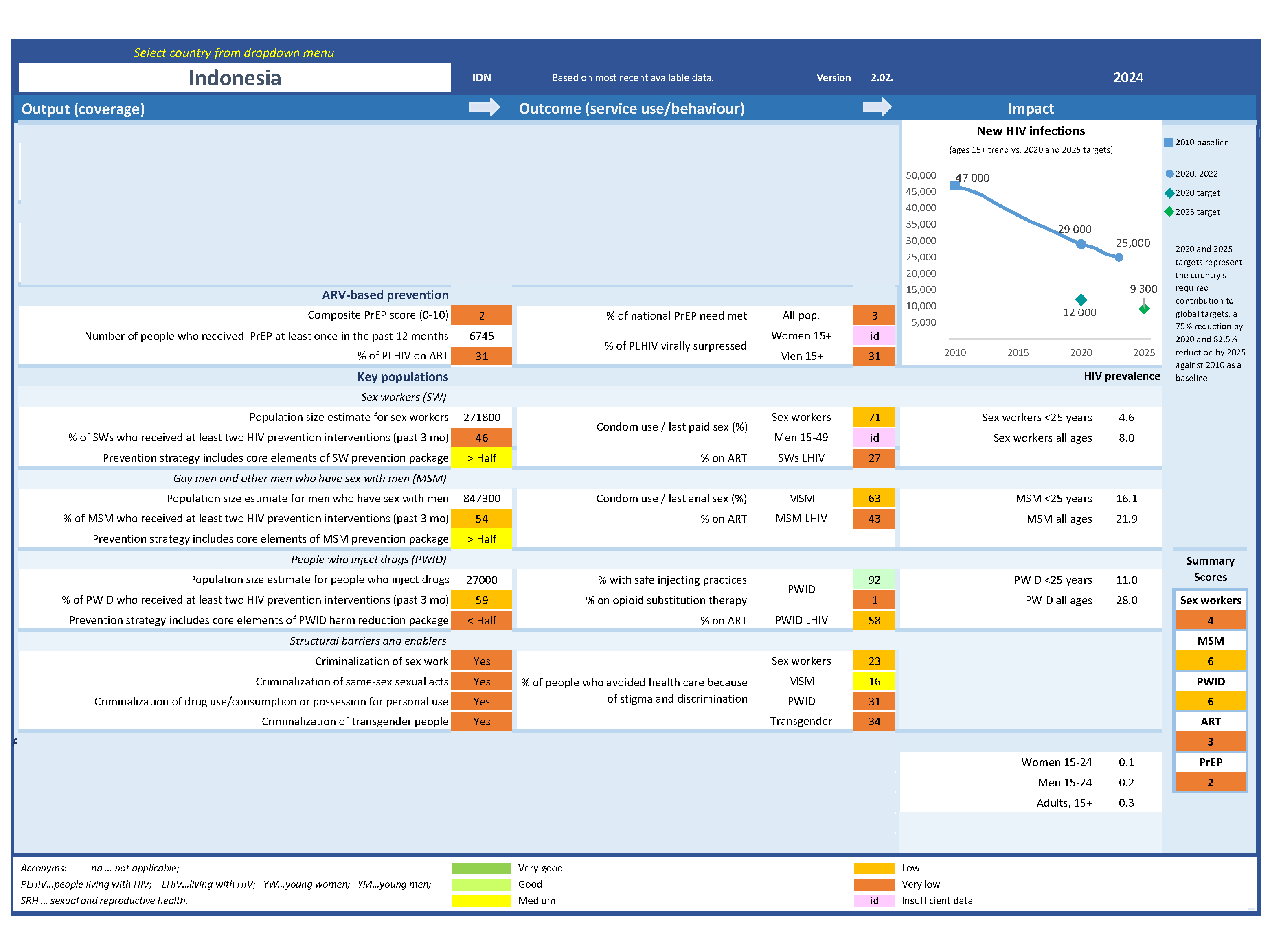Viewport: 1270px width, 952px height.
Task: Select sex worker population estimate 271800
Action: [x=481, y=418]
